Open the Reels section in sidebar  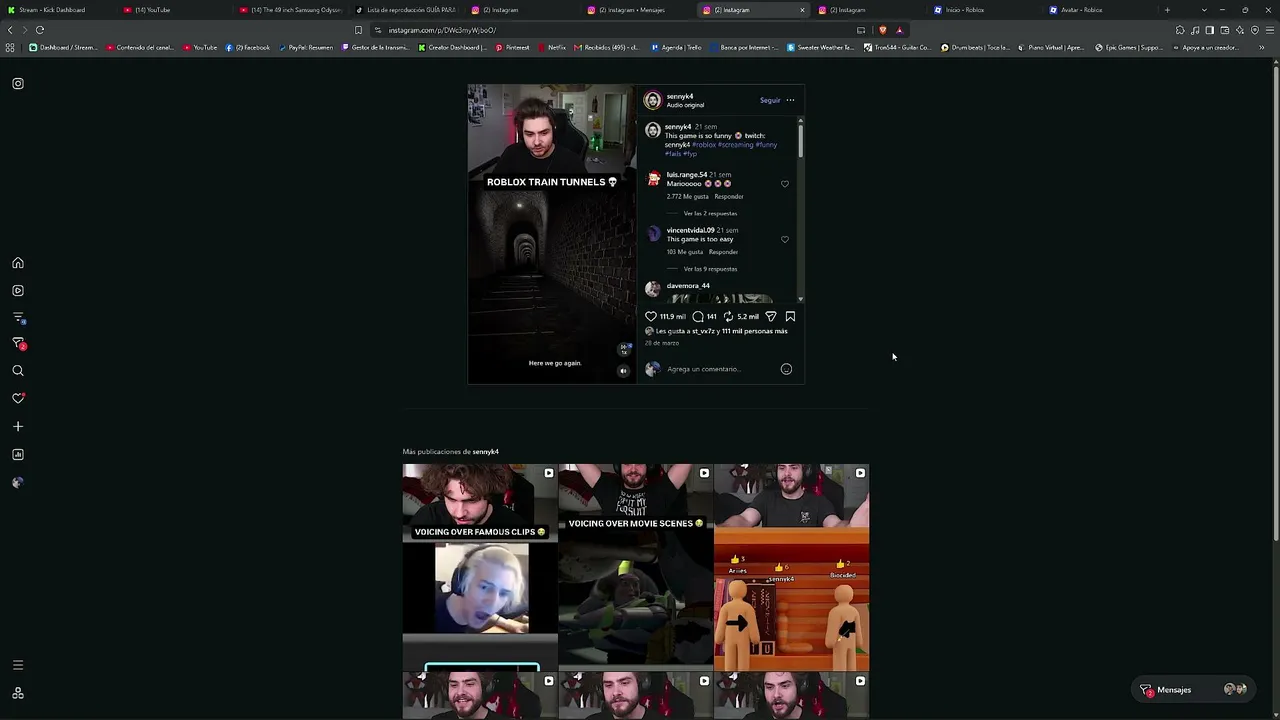18,291
